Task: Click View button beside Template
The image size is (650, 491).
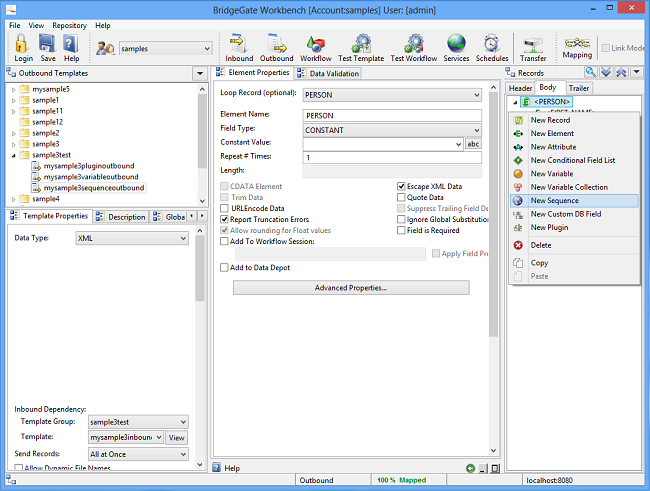Action: pyautogui.click(x=177, y=438)
